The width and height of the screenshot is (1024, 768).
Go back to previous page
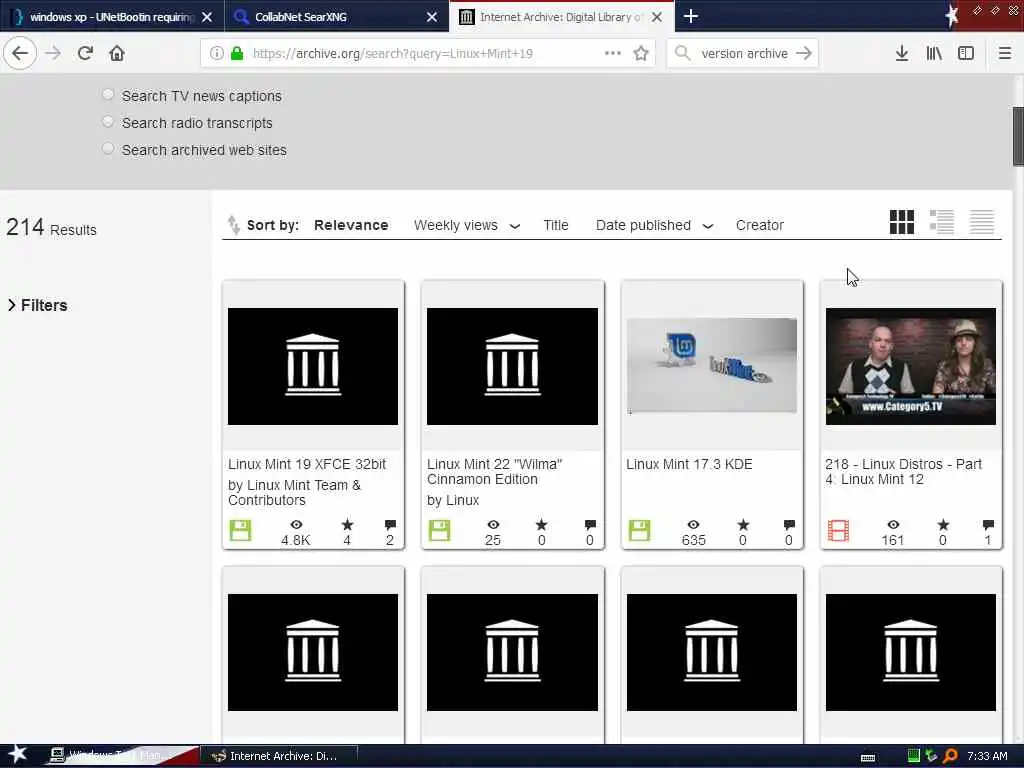pyautogui.click(x=20, y=53)
